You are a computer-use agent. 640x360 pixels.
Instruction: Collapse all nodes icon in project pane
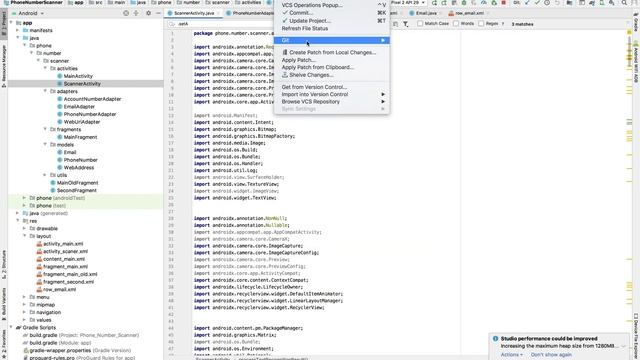[x=136, y=13]
